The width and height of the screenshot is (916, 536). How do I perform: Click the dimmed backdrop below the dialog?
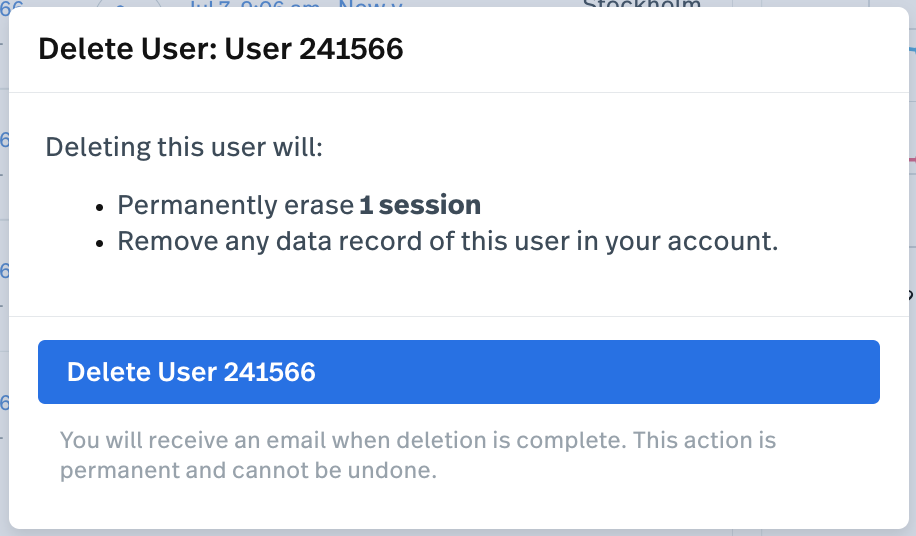(x=458, y=532)
